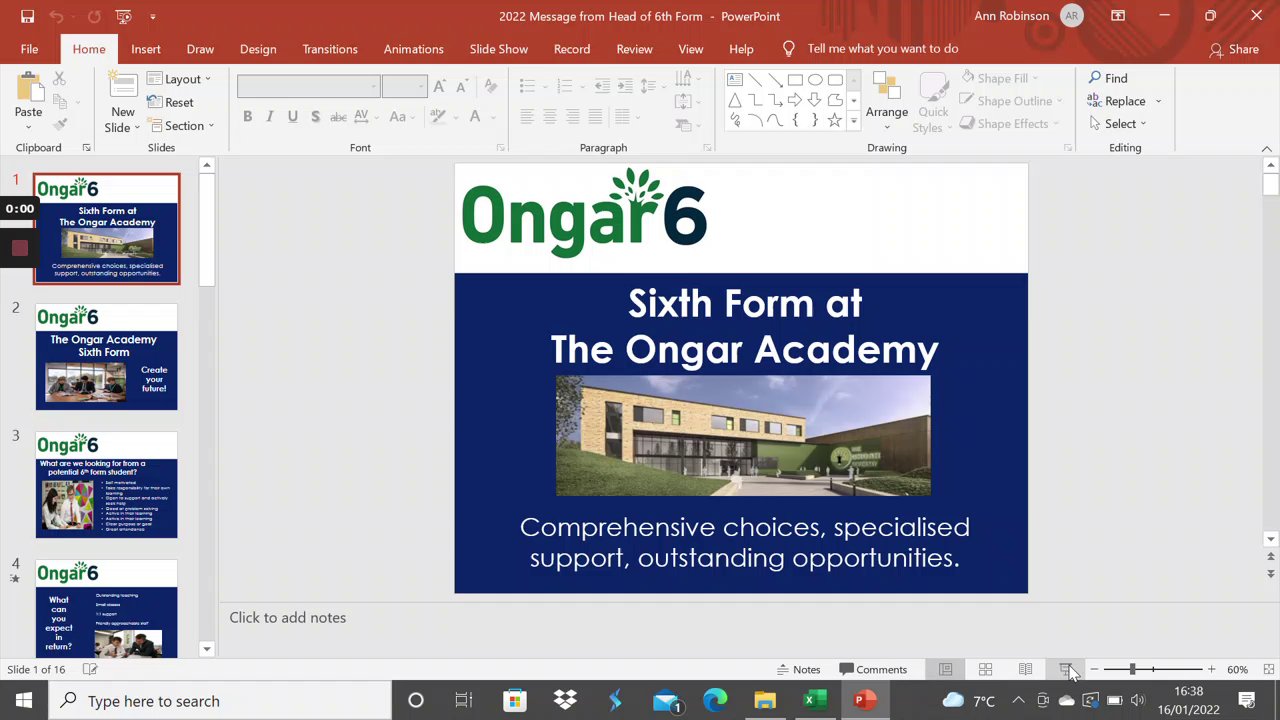This screenshot has height=720, width=1280.
Task: Collapse the ribbon with the chevron
Action: pos(1266,148)
